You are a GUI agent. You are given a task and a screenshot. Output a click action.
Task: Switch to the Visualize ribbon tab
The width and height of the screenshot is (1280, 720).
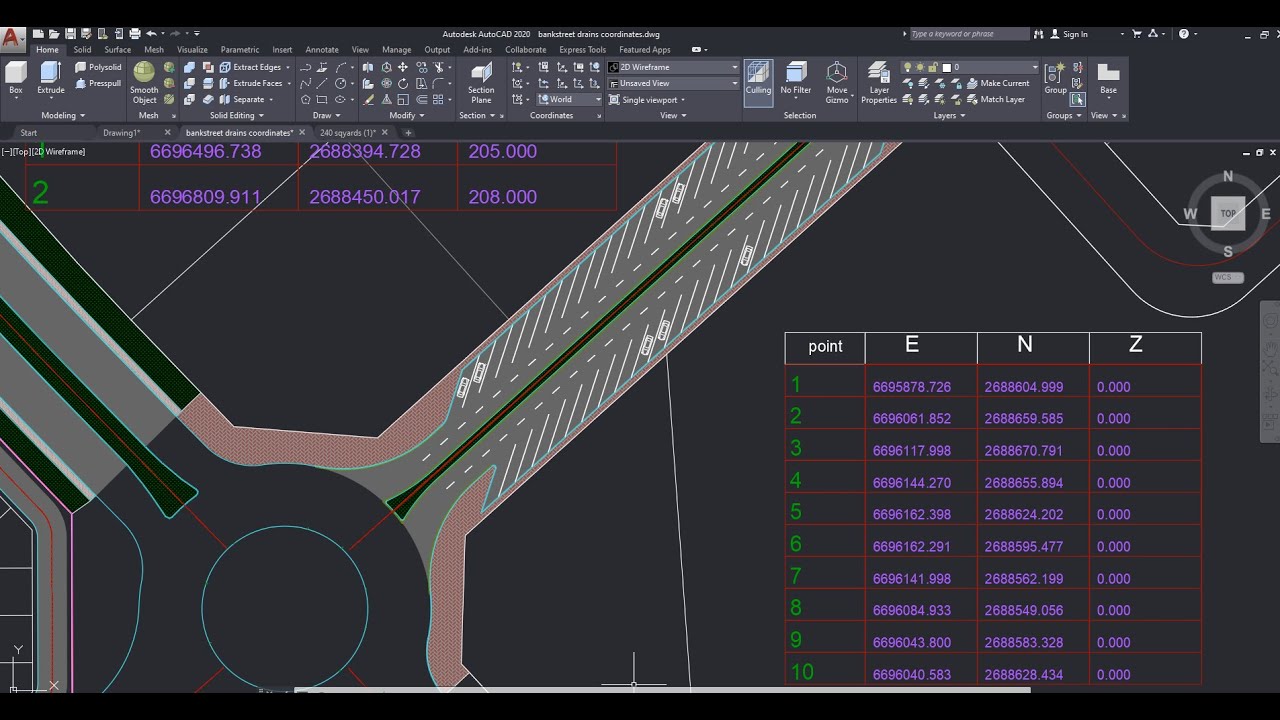pos(192,49)
